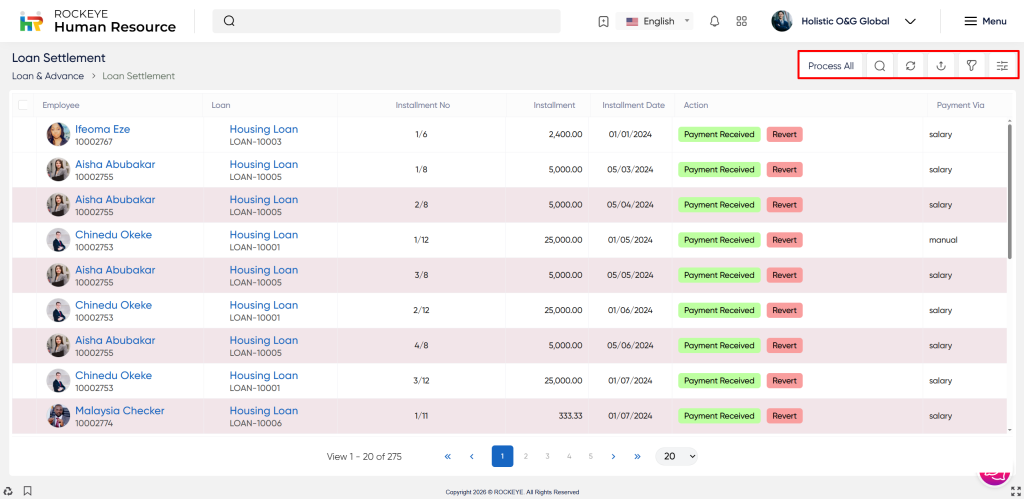Click the search icon beside Process All
The height and width of the screenshot is (499, 1024).
(x=880, y=66)
